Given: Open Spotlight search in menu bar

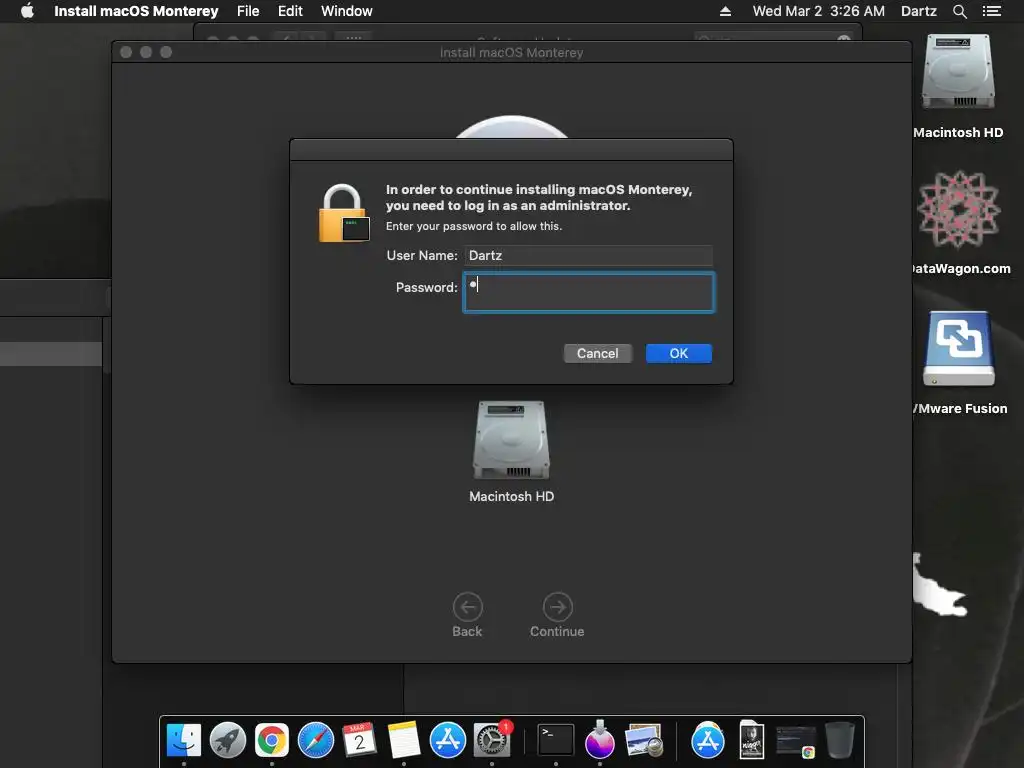Looking at the screenshot, I should 959,11.
